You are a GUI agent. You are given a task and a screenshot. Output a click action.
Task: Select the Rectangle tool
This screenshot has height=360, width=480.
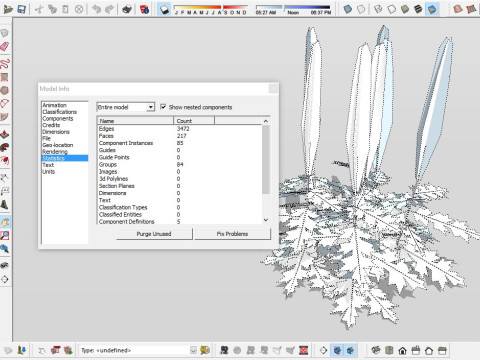pyautogui.click(x=5, y=77)
